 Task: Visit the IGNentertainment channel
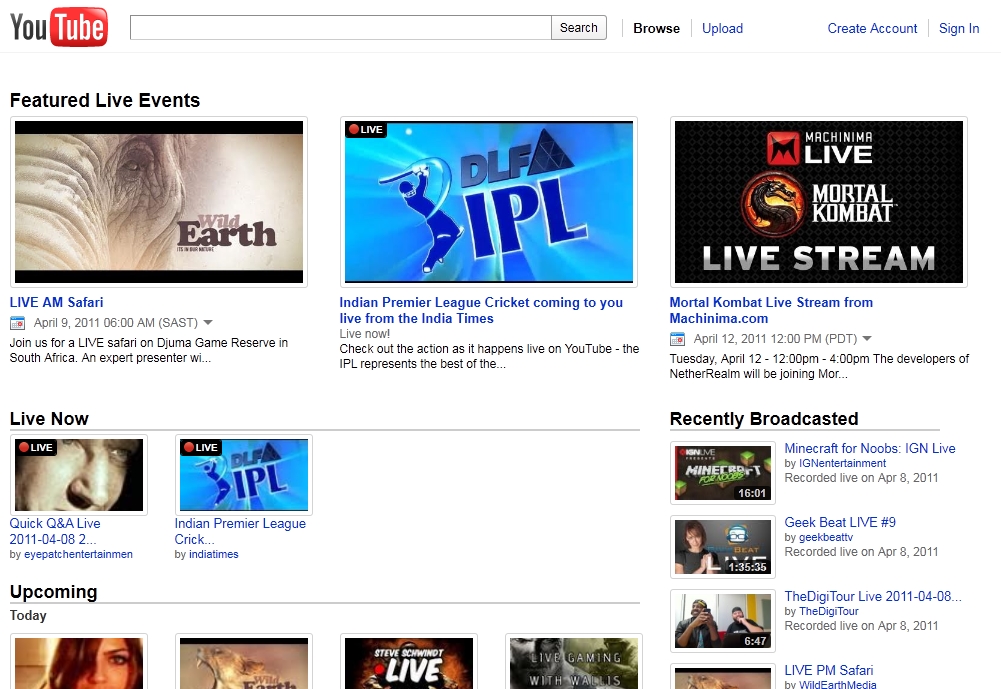click(843, 463)
